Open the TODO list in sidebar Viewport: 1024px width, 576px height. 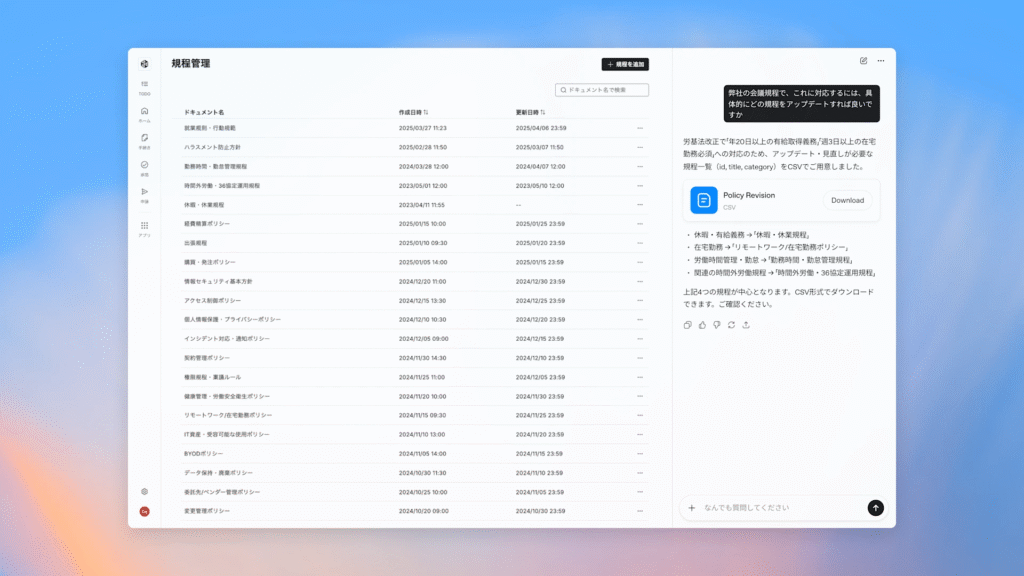click(145, 86)
